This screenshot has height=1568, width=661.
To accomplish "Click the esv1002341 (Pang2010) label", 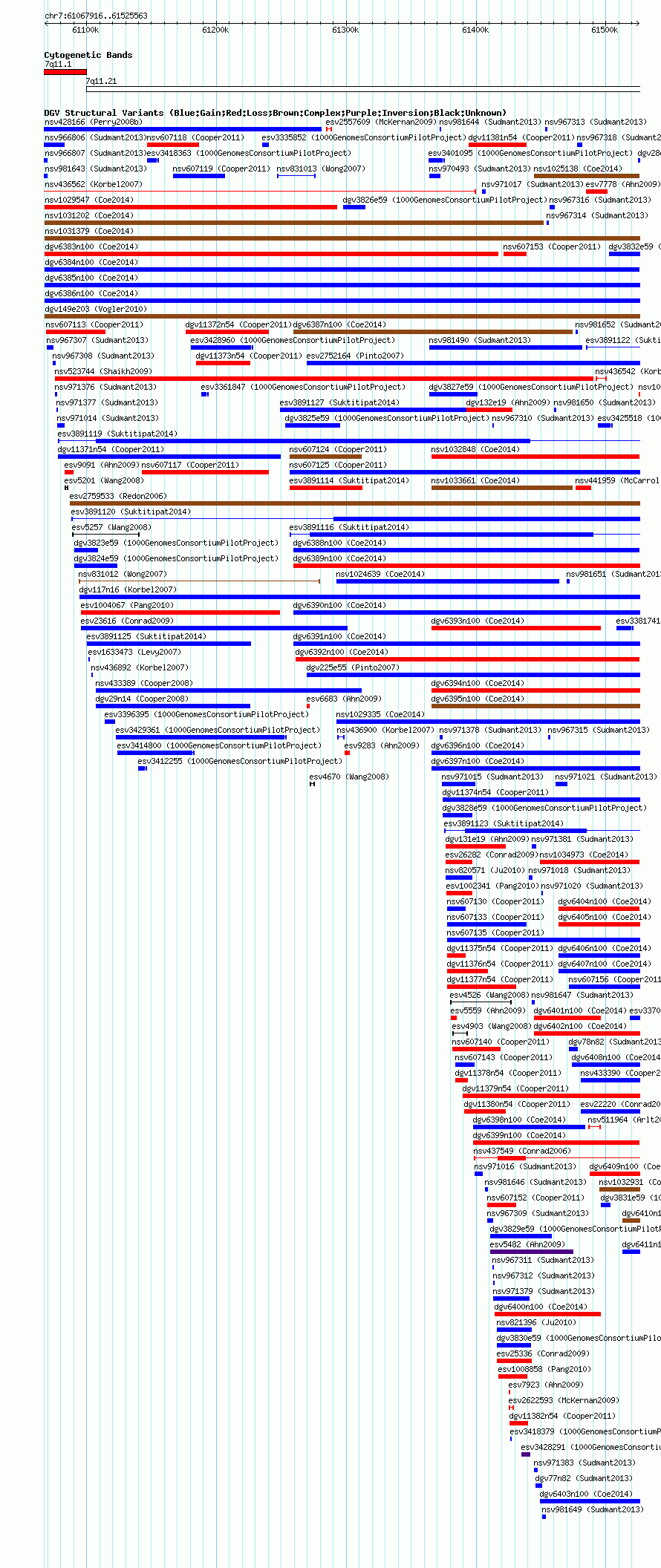I will 492,886.
